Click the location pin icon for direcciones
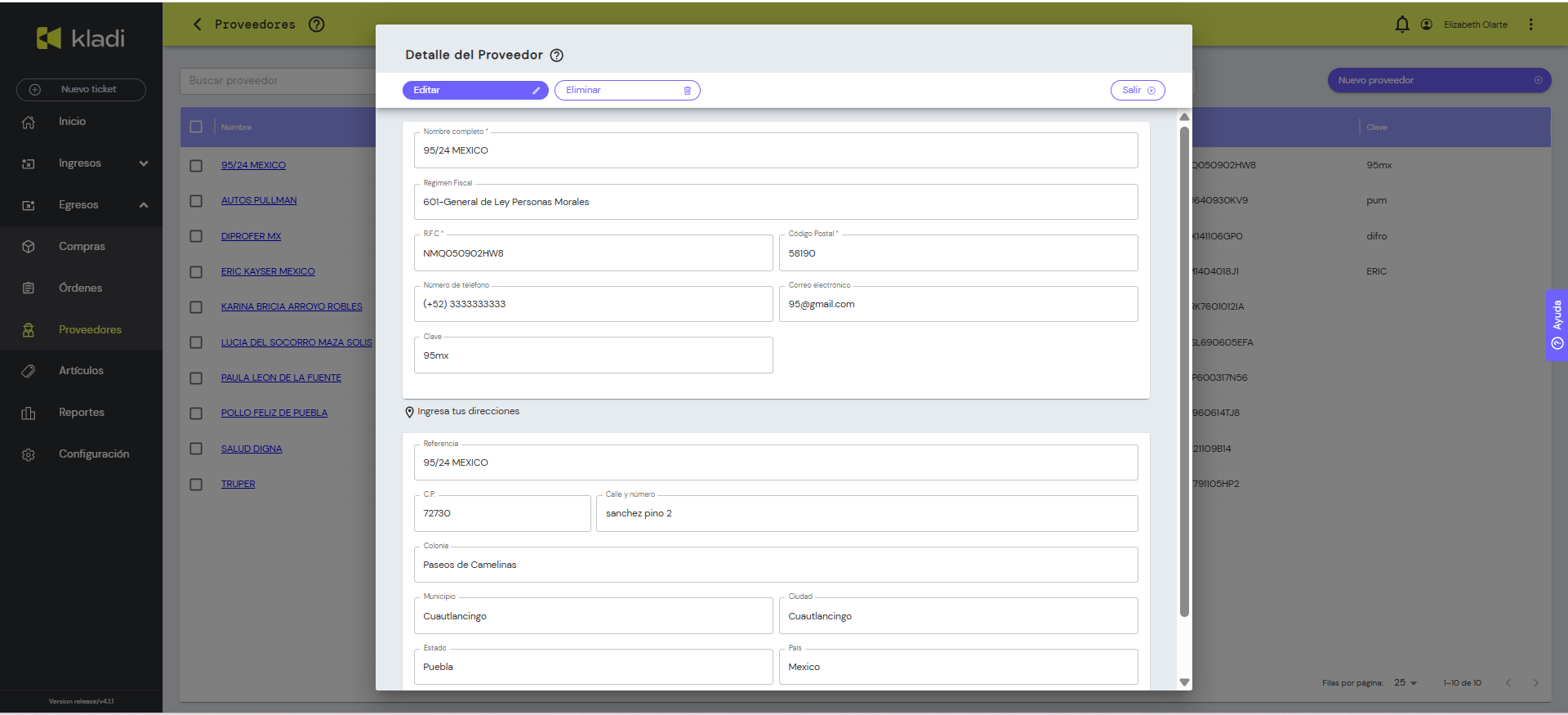The height and width of the screenshot is (715, 1568). (410, 412)
